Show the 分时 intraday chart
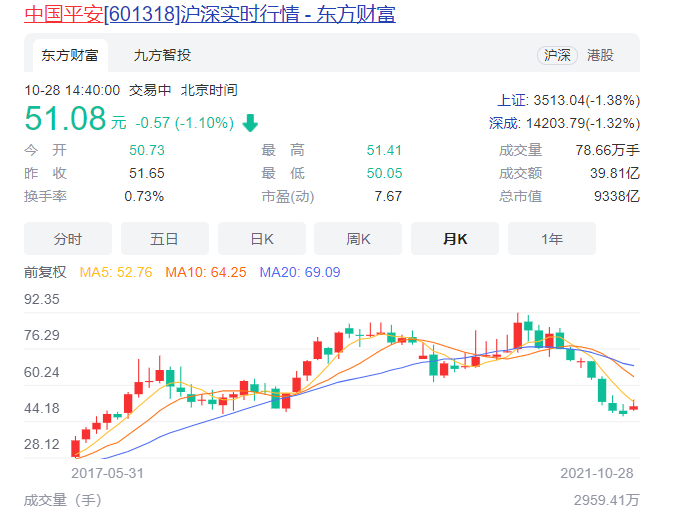Viewport: 689px width, 508px height. 68,239
